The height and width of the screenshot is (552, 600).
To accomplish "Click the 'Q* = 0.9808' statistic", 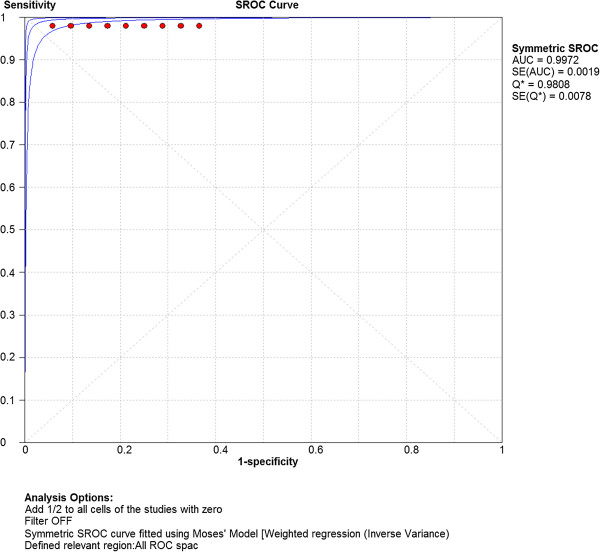I will pos(541,84).
